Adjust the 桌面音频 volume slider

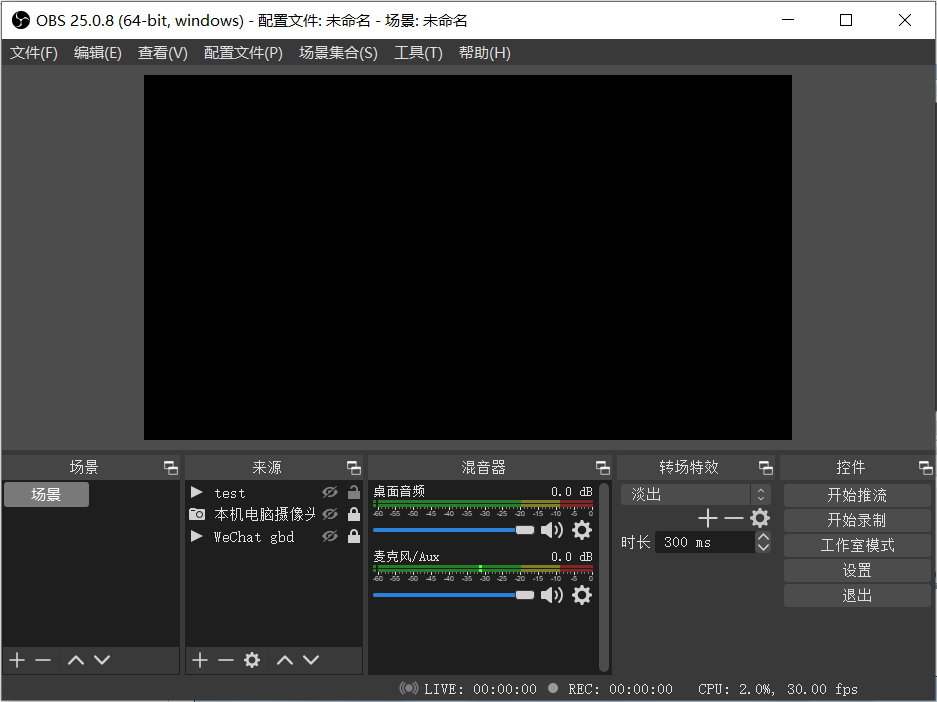(x=454, y=530)
